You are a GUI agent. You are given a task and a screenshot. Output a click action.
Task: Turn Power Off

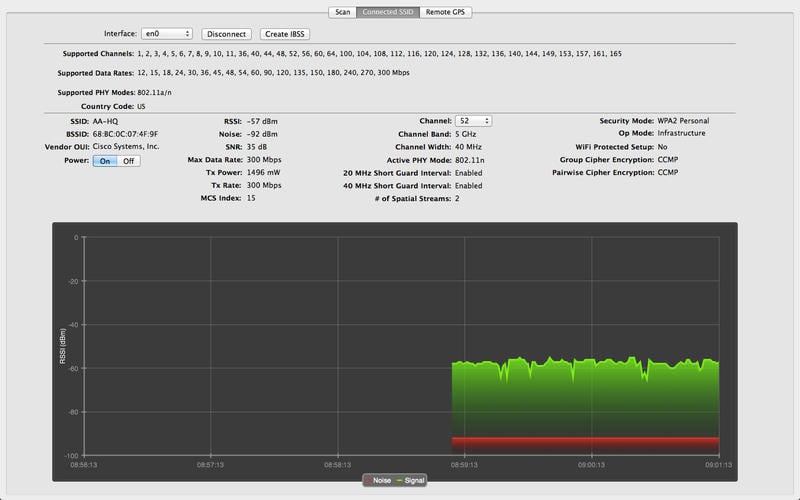(x=129, y=161)
